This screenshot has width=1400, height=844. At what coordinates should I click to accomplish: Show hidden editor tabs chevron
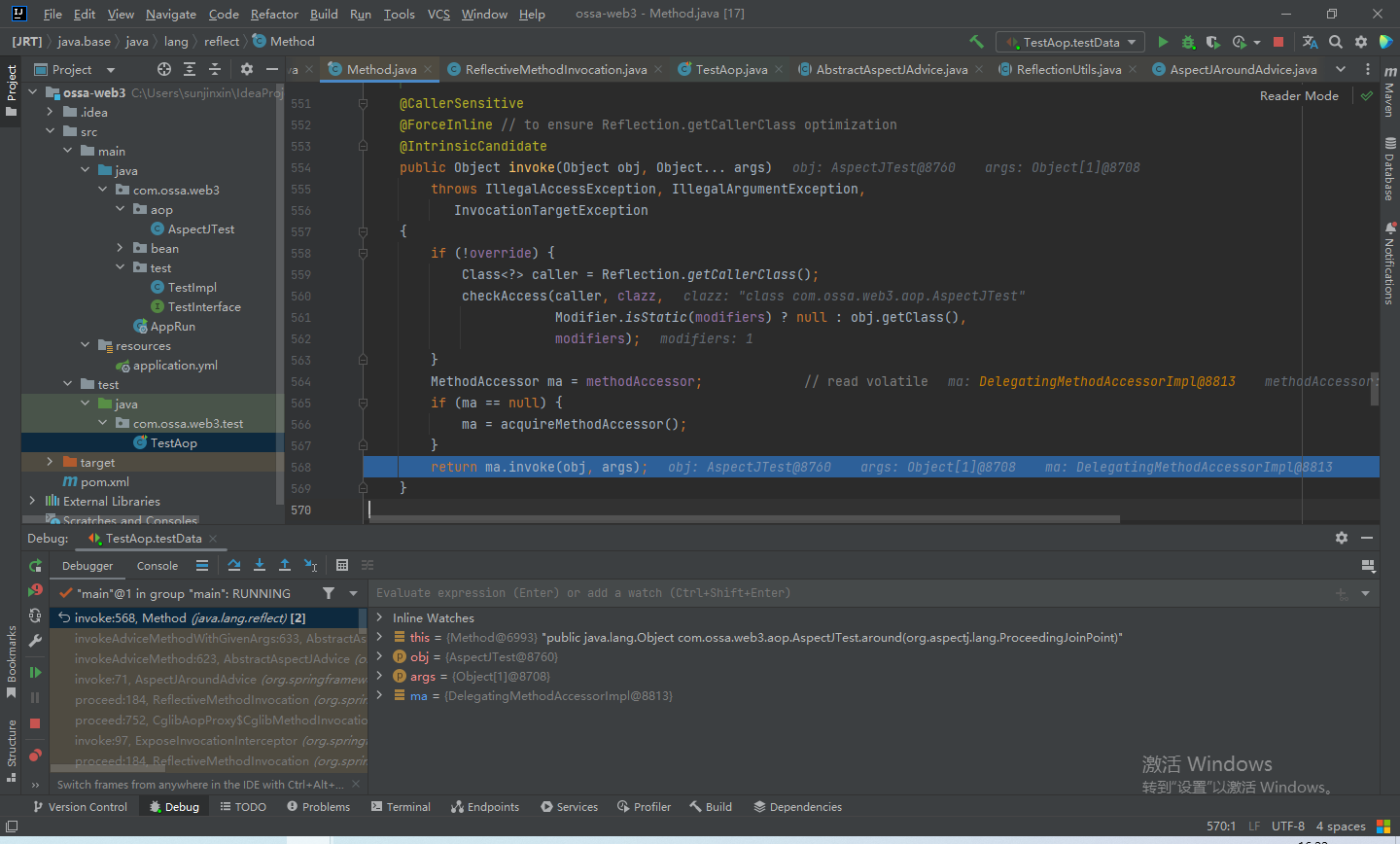[1341, 69]
